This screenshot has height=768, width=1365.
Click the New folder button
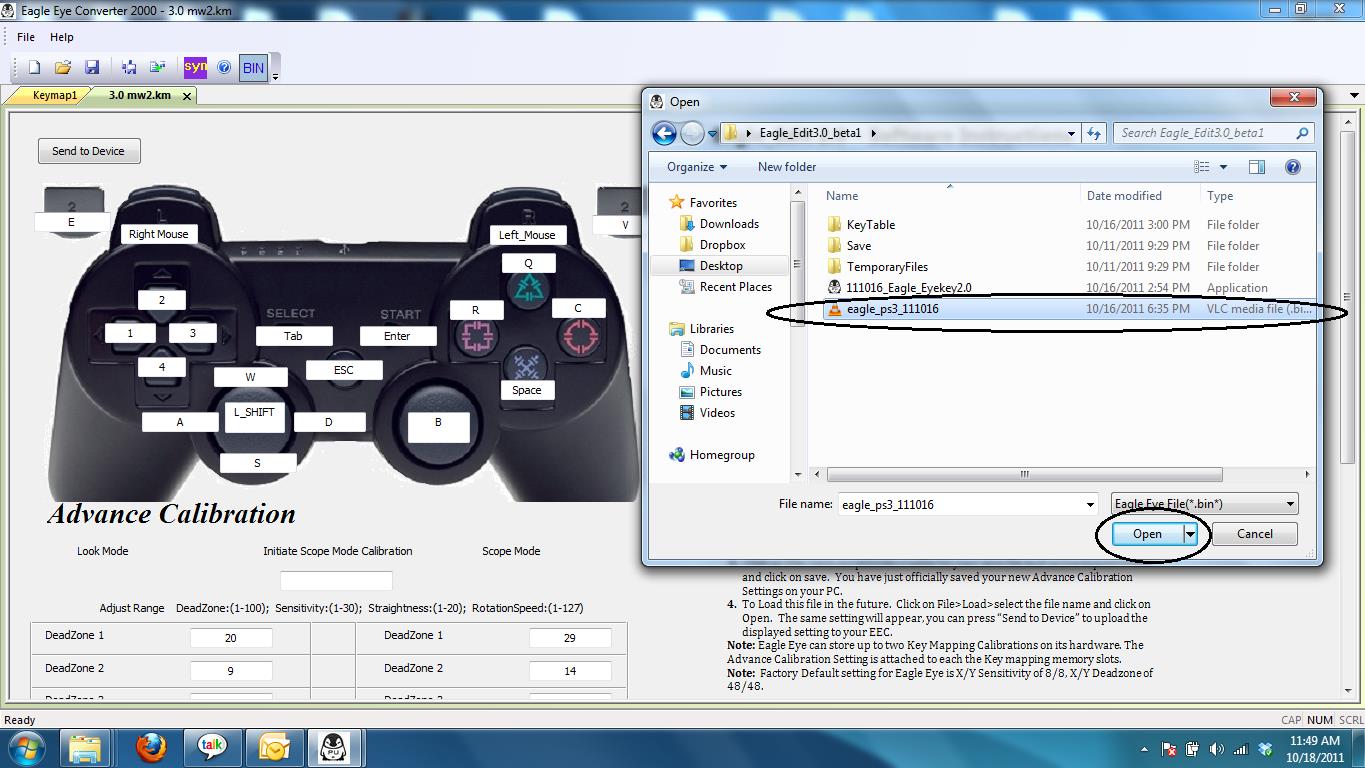[787, 167]
